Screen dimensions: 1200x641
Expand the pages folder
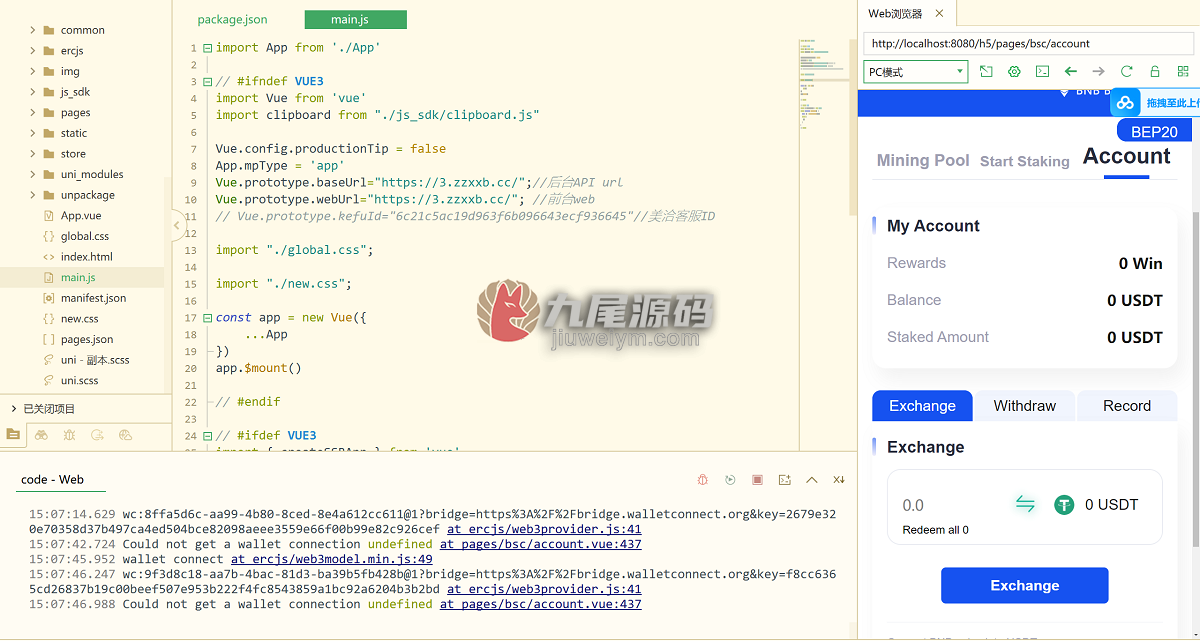(33, 113)
